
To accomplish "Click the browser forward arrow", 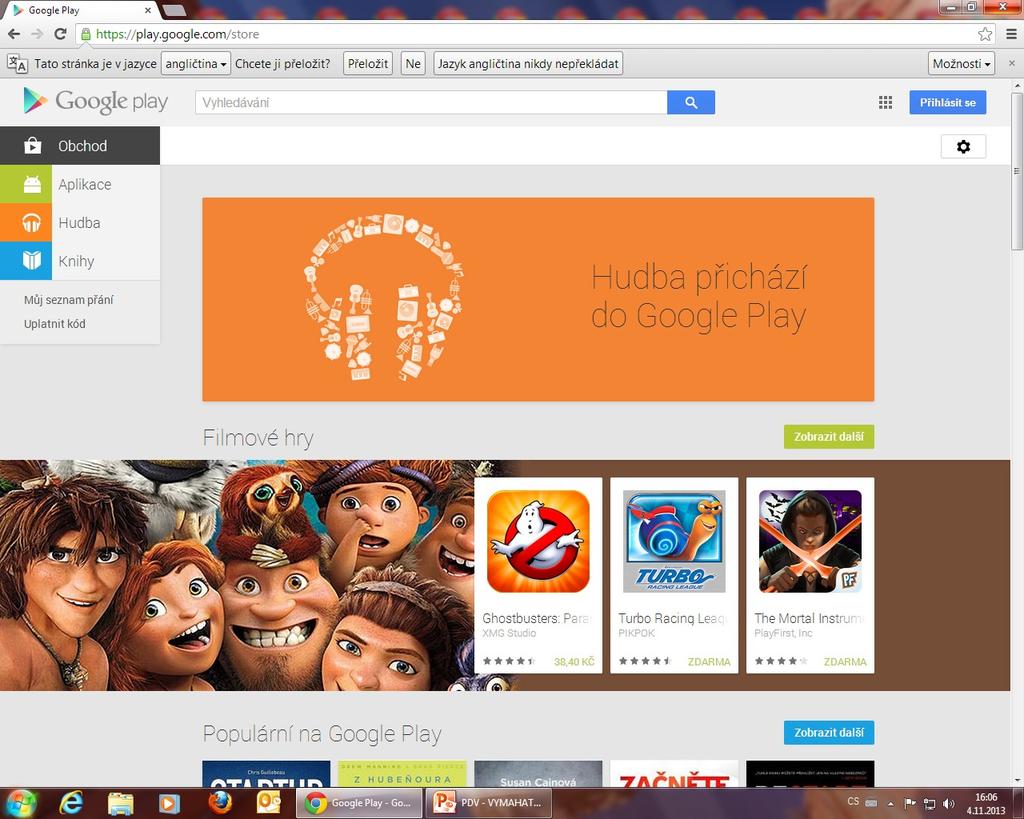I will [x=37, y=34].
